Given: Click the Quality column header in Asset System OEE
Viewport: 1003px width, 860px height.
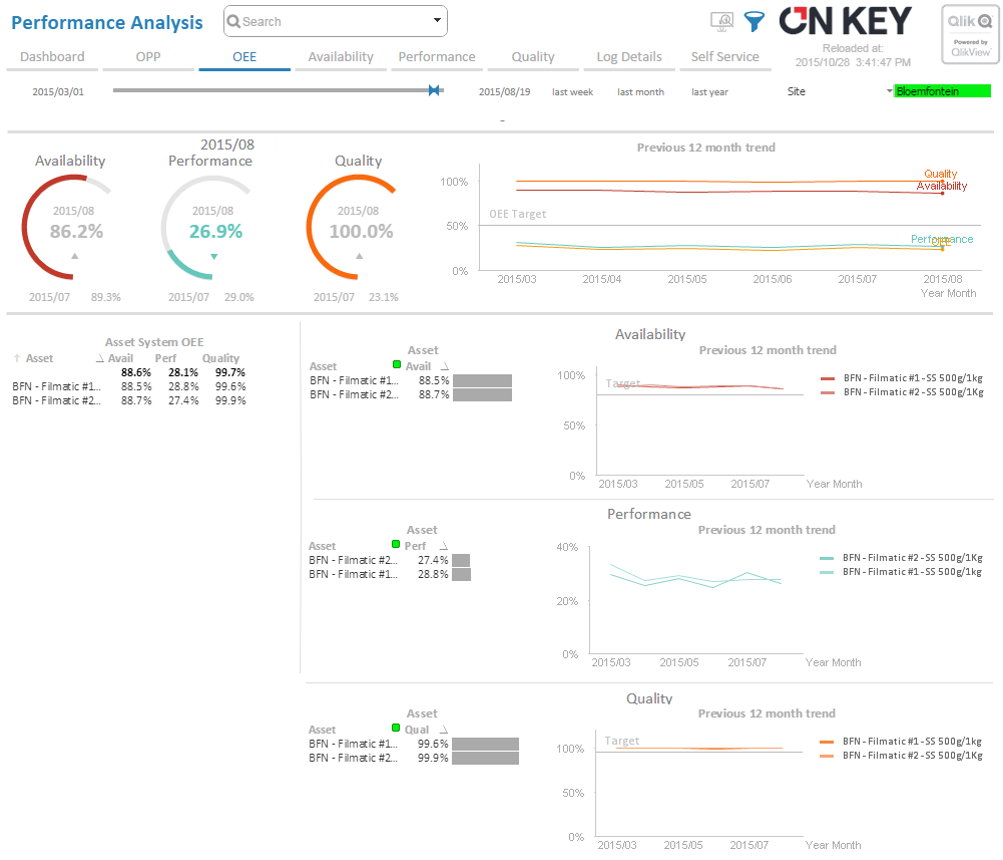Looking at the screenshot, I should click(x=221, y=358).
